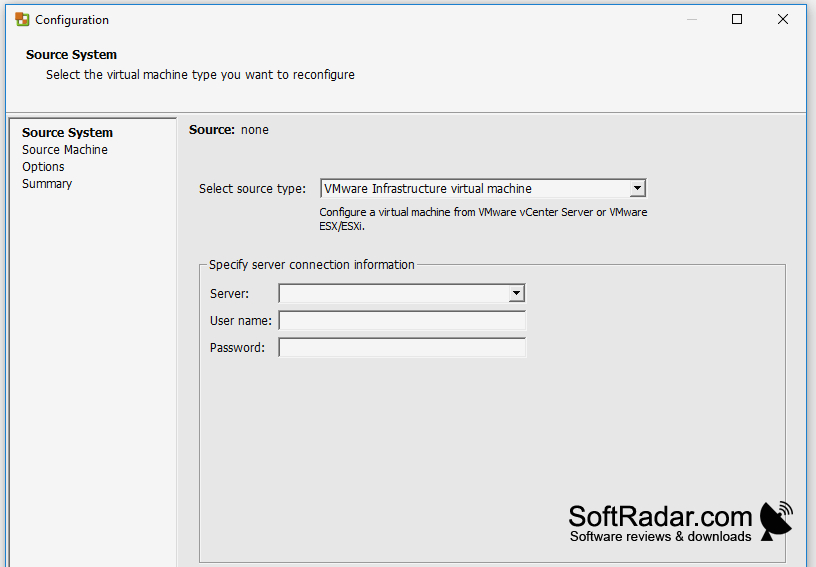
Task: Open the Summary step in sidebar
Action: click(x=47, y=184)
